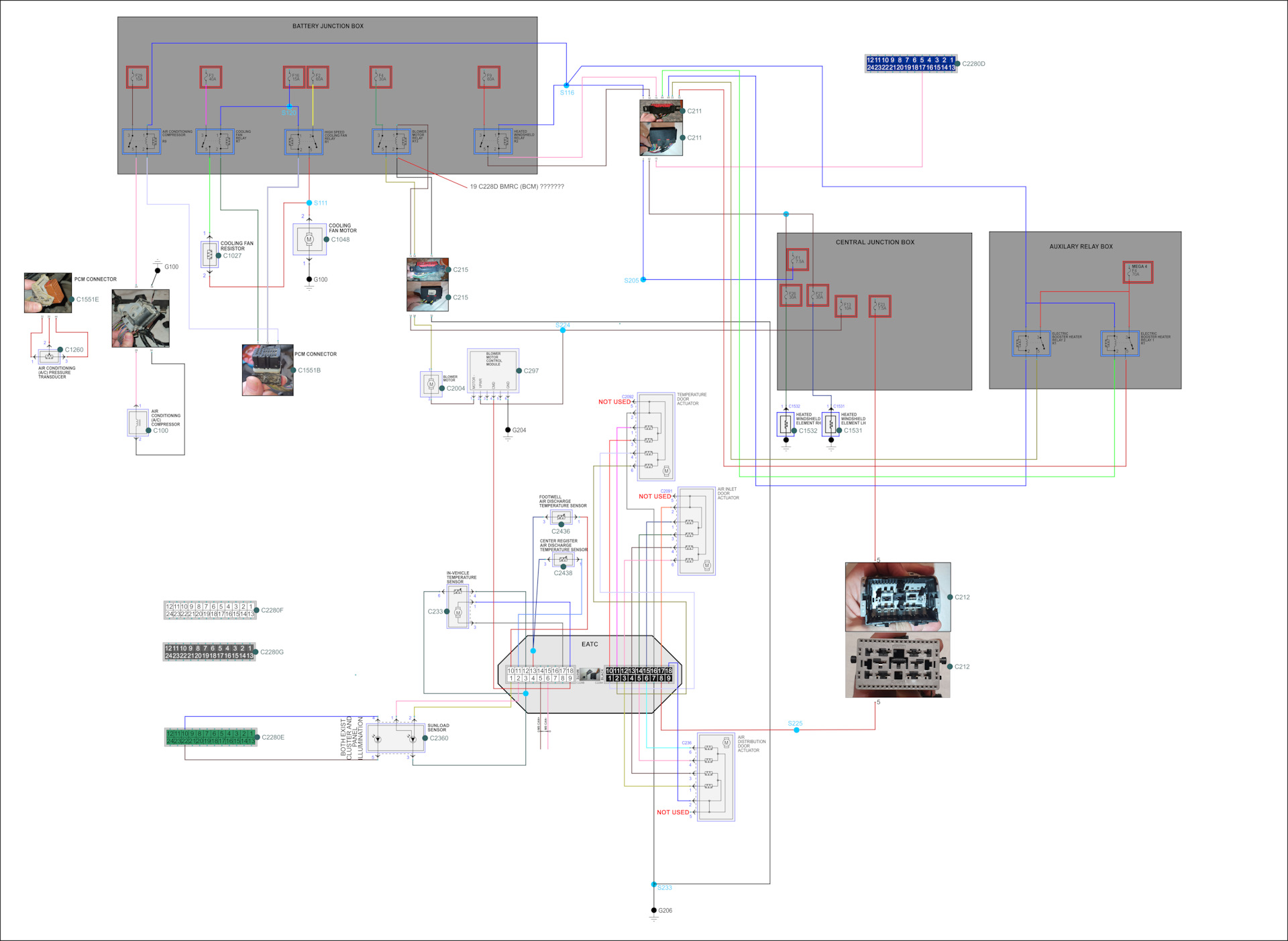The image size is (1288, 941).
Task: Open the upper C215 connector photo
Action: tap(428, 270)
